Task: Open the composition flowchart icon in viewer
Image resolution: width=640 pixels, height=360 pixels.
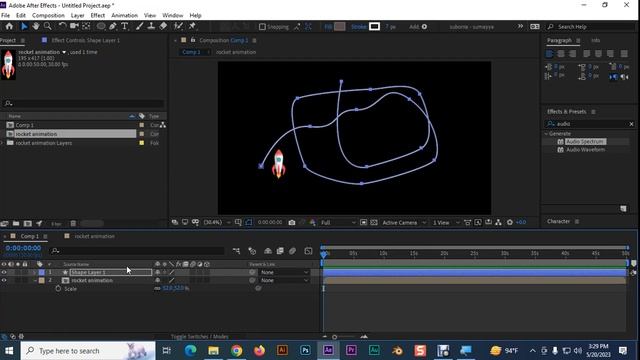Action: [498, 222]
